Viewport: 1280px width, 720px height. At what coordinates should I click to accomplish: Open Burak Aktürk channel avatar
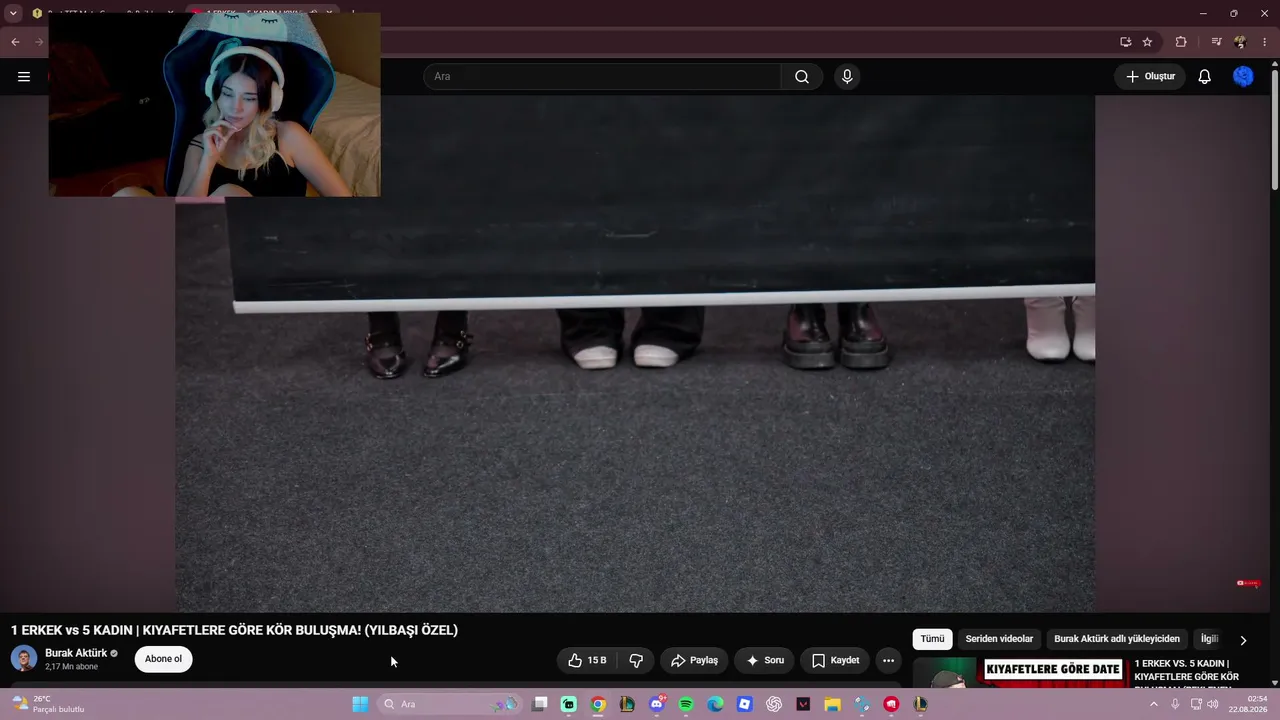(x=24, y=659)
